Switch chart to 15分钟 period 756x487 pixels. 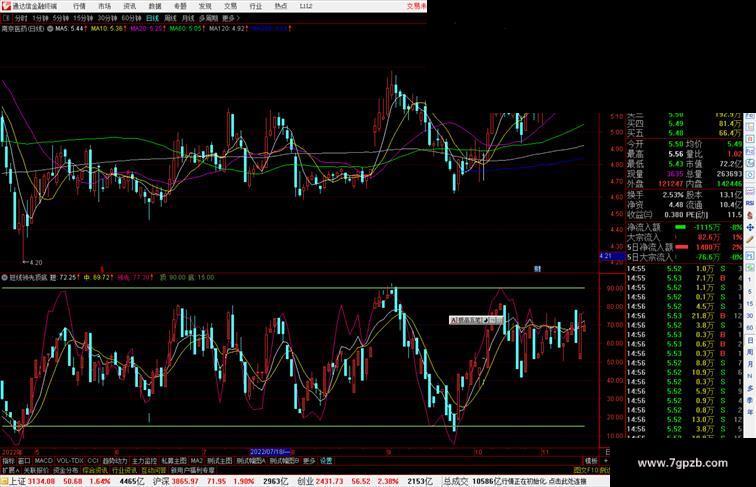pyautogui.click(x=83, y=18)
